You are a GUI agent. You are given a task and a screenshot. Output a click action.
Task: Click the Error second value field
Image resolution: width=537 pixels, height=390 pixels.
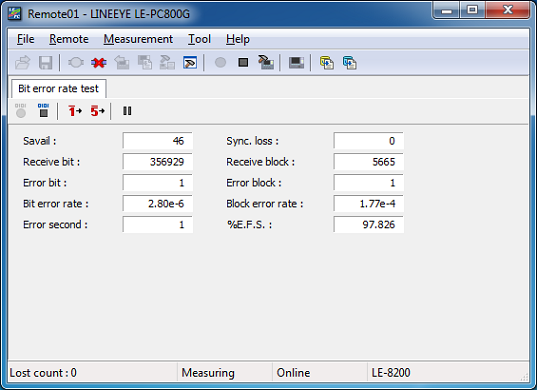158,224
